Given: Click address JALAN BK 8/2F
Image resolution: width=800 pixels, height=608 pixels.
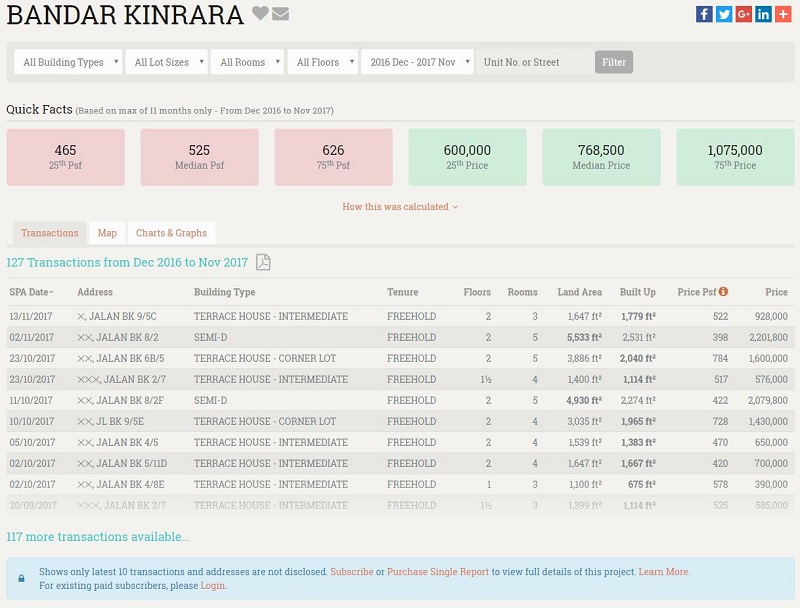Looking at the screenshot, I should [120, 400].
